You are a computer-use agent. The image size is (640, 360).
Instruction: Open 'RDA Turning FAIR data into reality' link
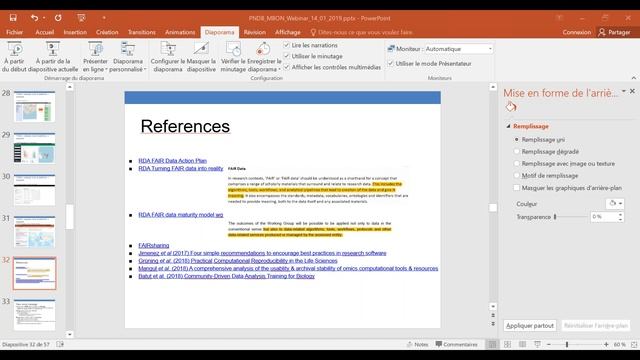click(181, 168)
